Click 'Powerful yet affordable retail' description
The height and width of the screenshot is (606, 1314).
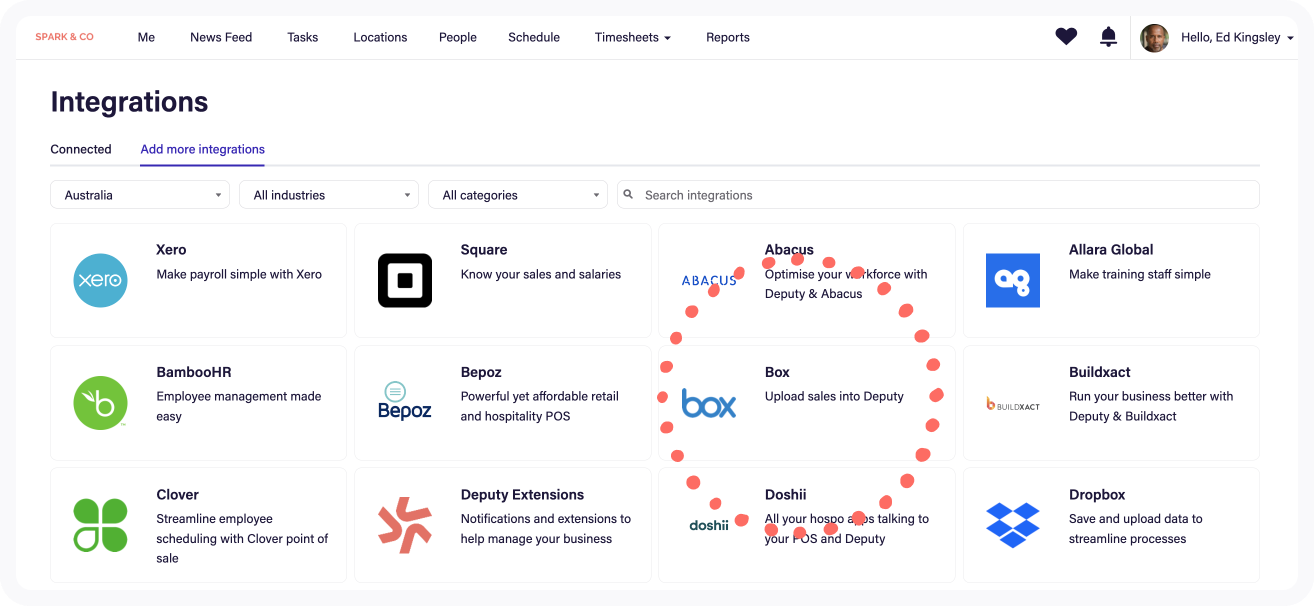click(540, 406)
